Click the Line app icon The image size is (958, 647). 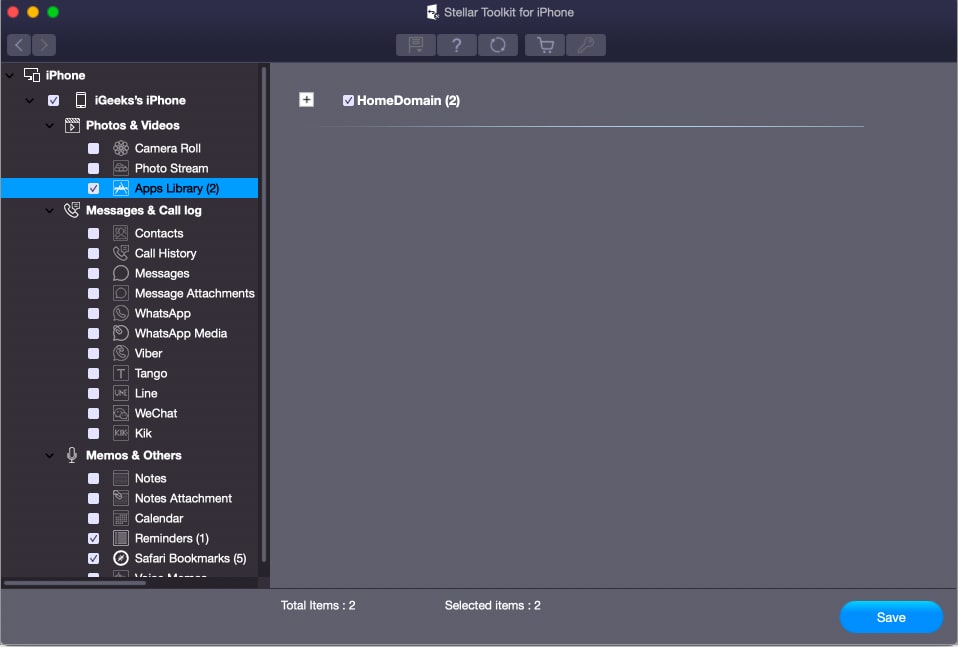tap(121, 393)
